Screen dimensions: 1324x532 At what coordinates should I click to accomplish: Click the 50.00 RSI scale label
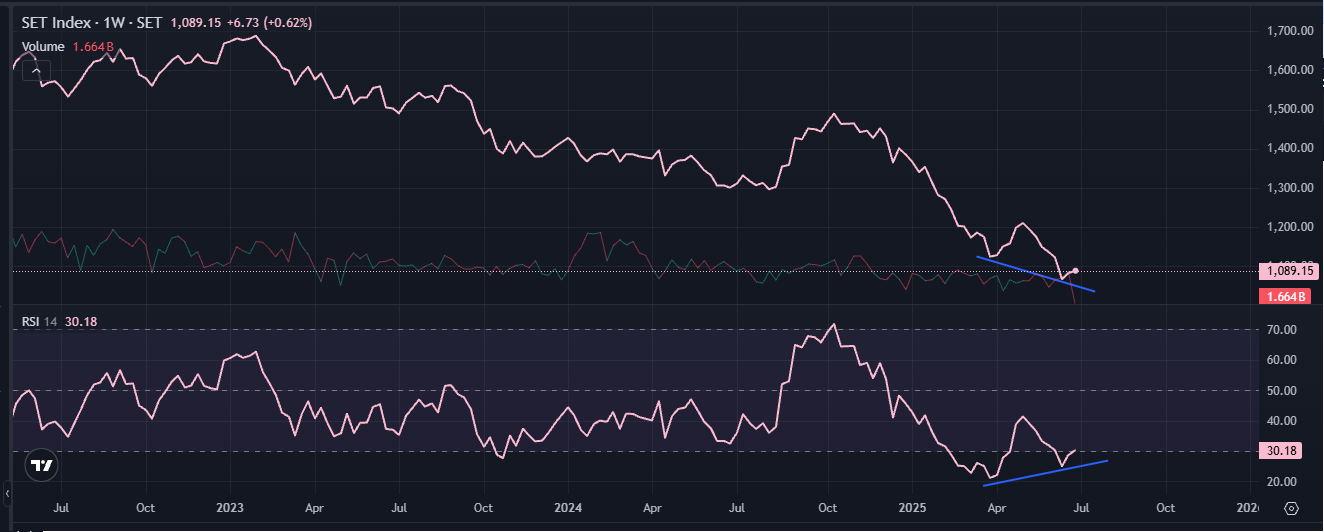coord(1282,390)
